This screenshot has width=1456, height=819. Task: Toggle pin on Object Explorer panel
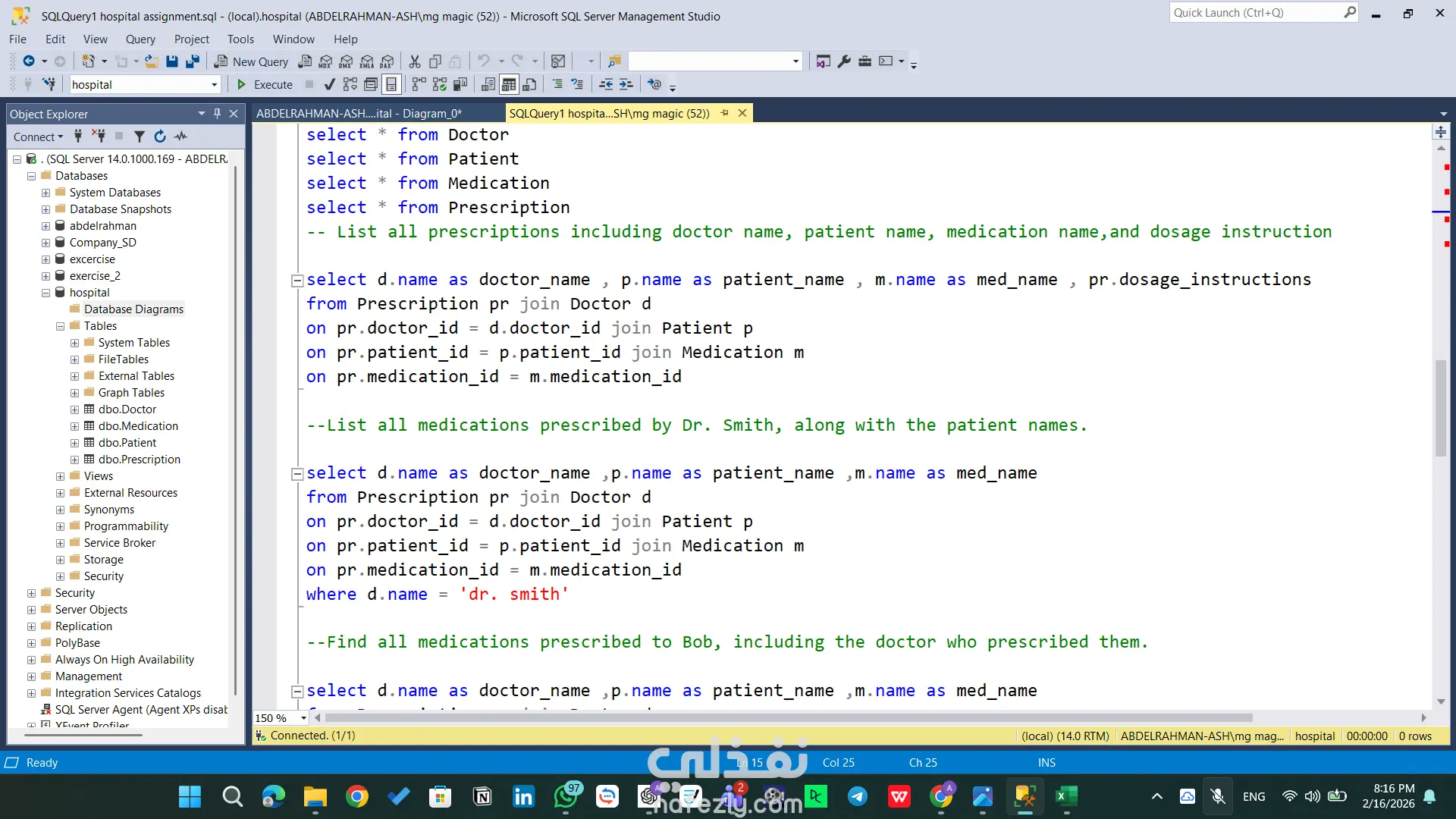point(217,114)
